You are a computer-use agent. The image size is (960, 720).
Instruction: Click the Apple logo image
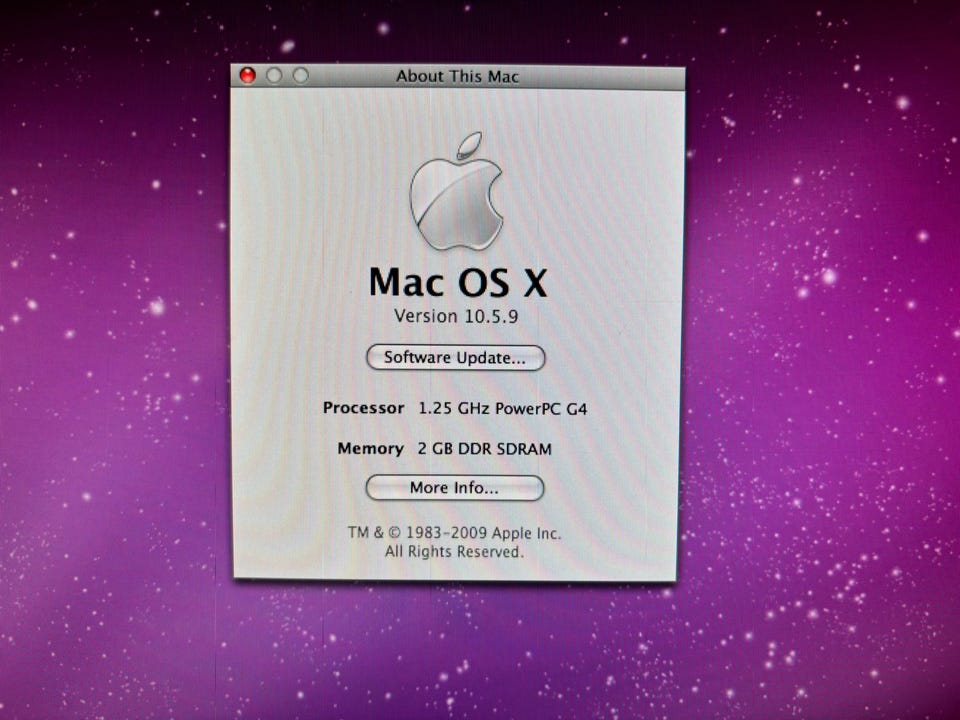[x=457, y=192]
